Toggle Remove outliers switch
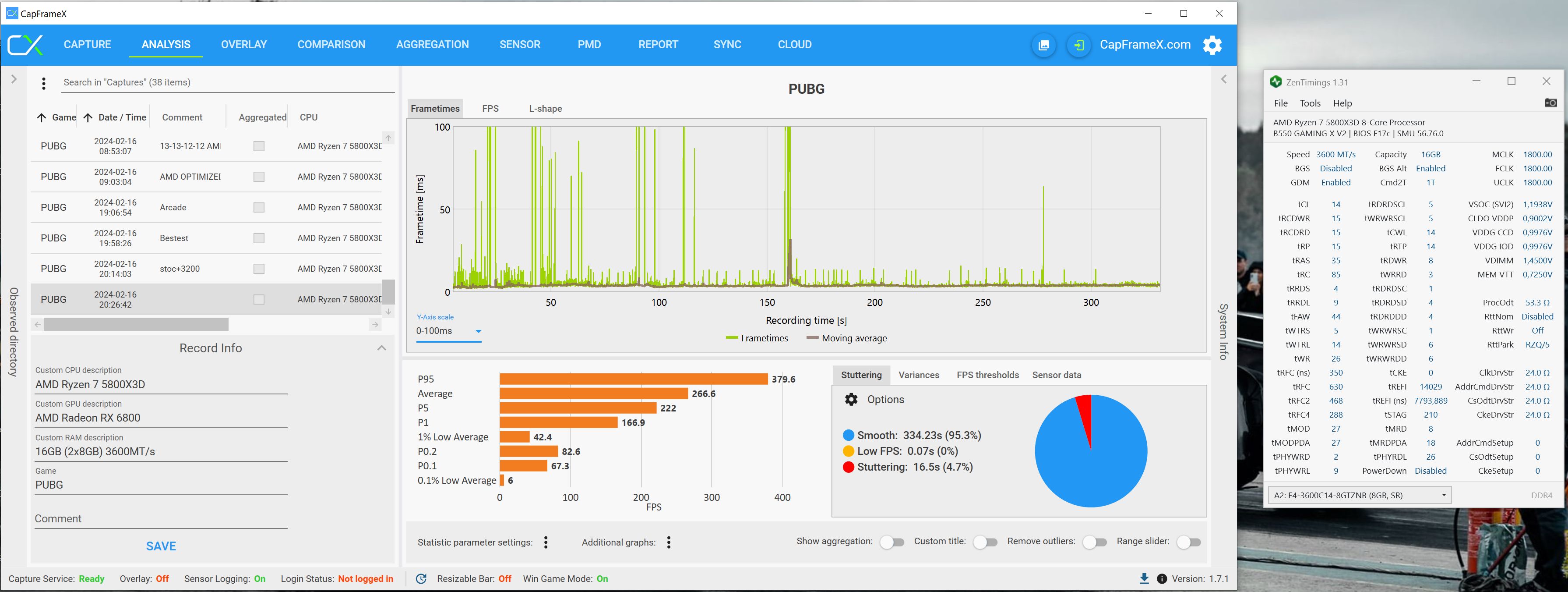The height and width of the screenshot is (592, 1568). pos(1094,542)
